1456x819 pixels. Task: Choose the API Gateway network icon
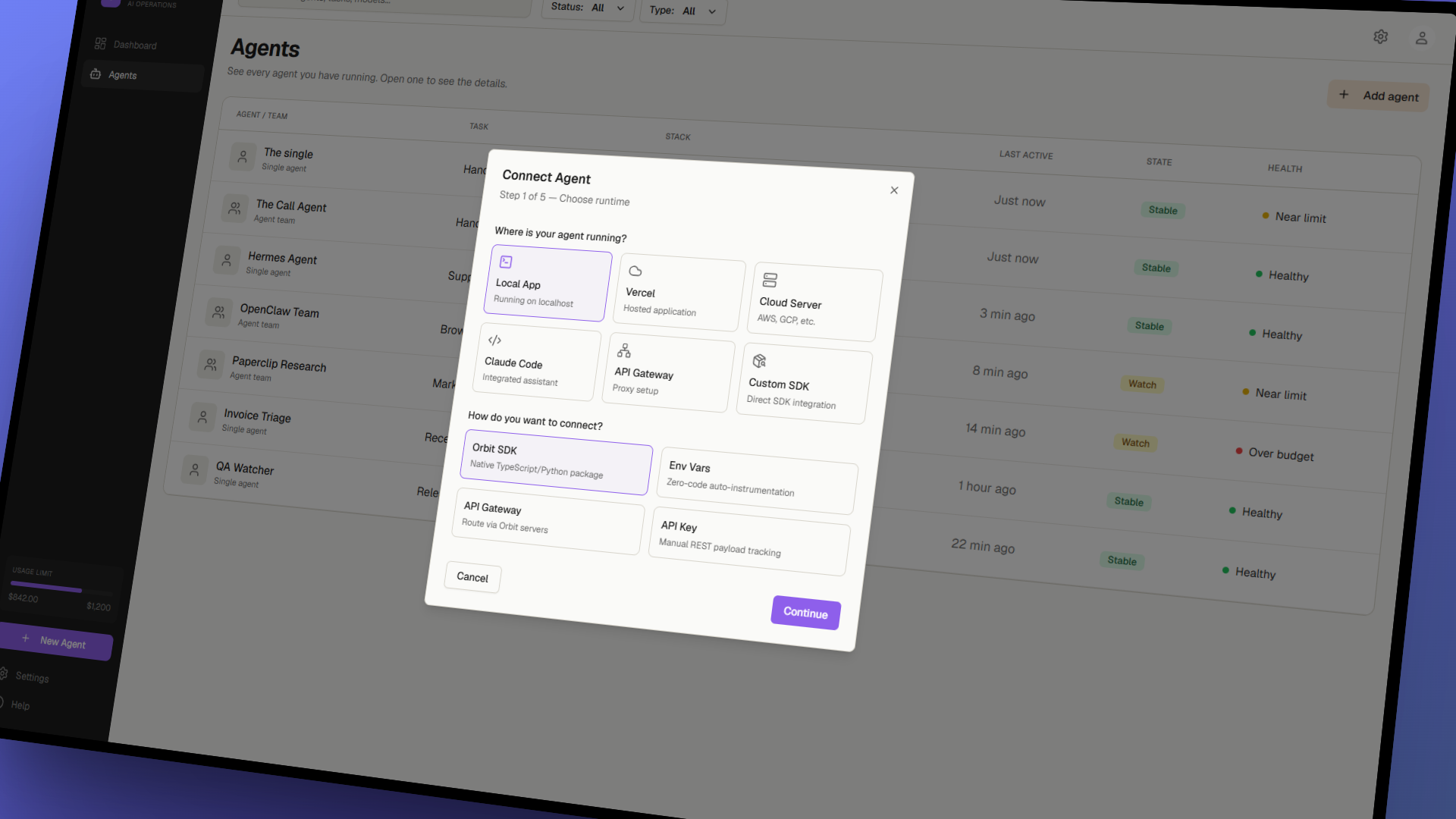[x=624, y=350]
